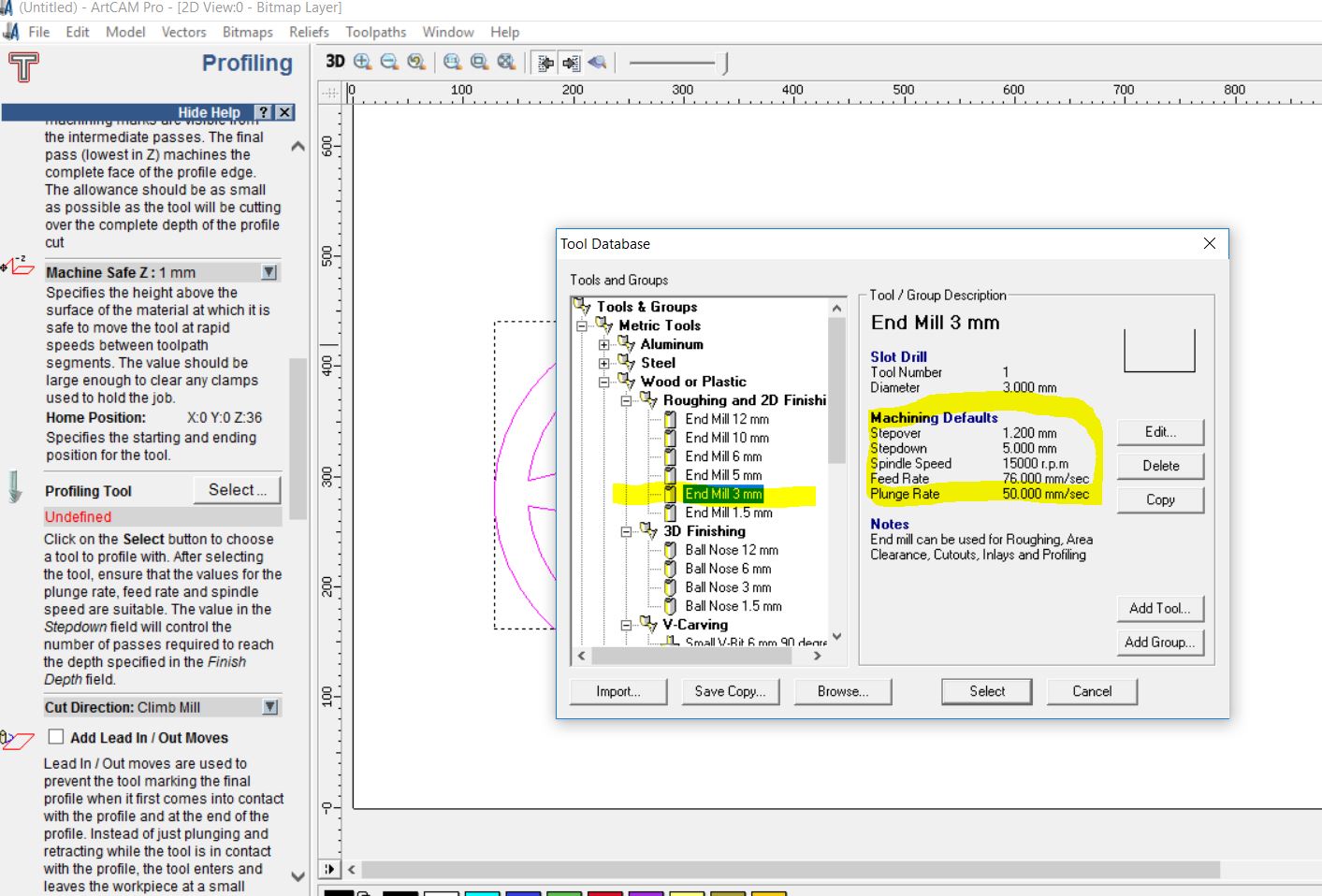Open the Reliefs menu
1322x896 pixels.
(309, 32)
